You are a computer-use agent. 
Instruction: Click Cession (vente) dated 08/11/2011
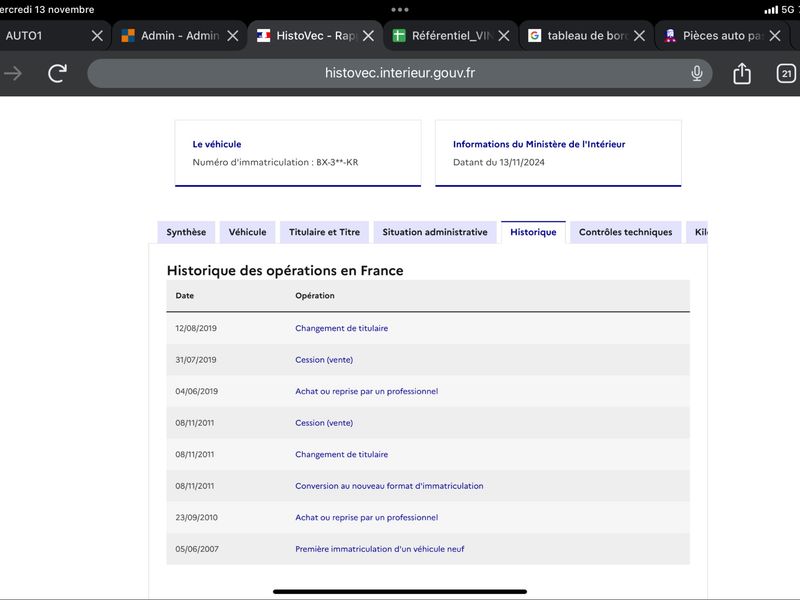pos(324,423)
